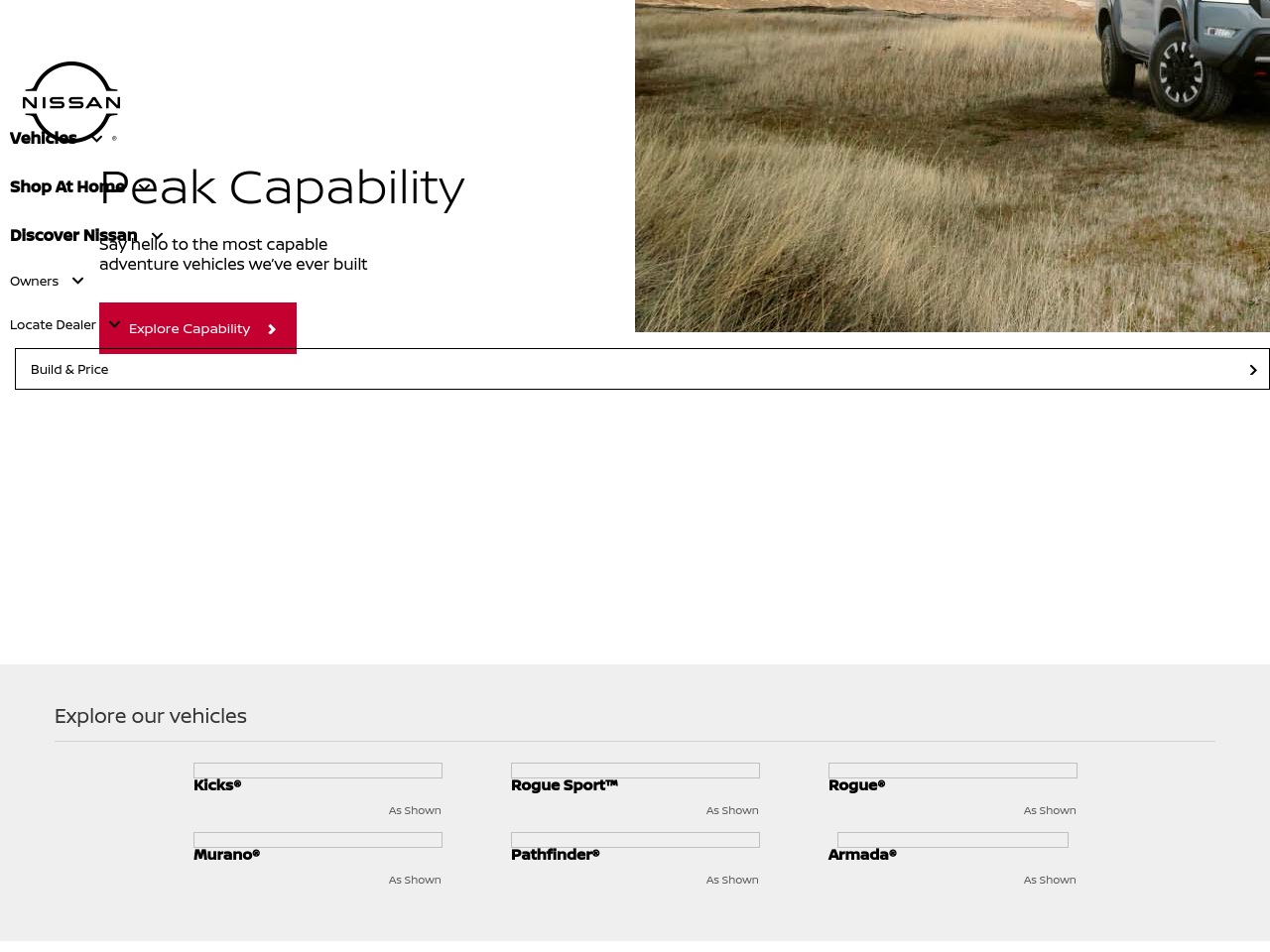Click "As Shown" under Kicks
This screenshot has height=952, width=1270.
click(x=415, y=810)
